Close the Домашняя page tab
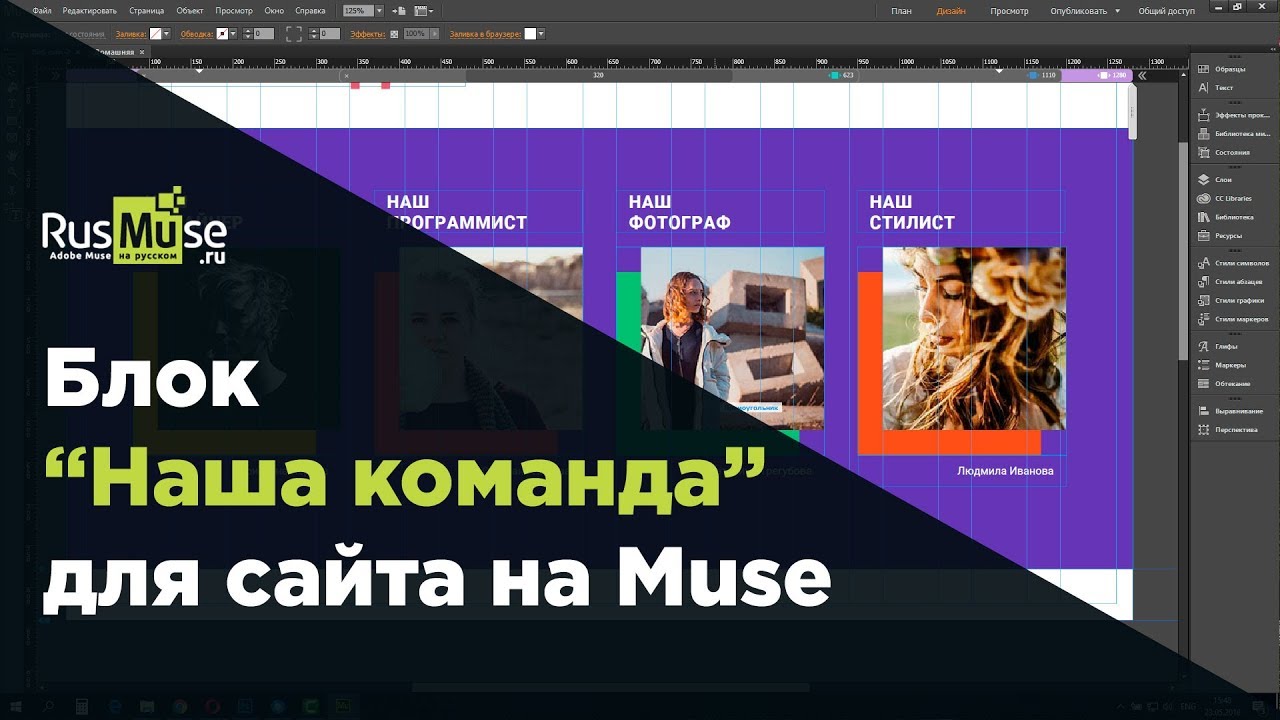 click(x=141, y=51)
